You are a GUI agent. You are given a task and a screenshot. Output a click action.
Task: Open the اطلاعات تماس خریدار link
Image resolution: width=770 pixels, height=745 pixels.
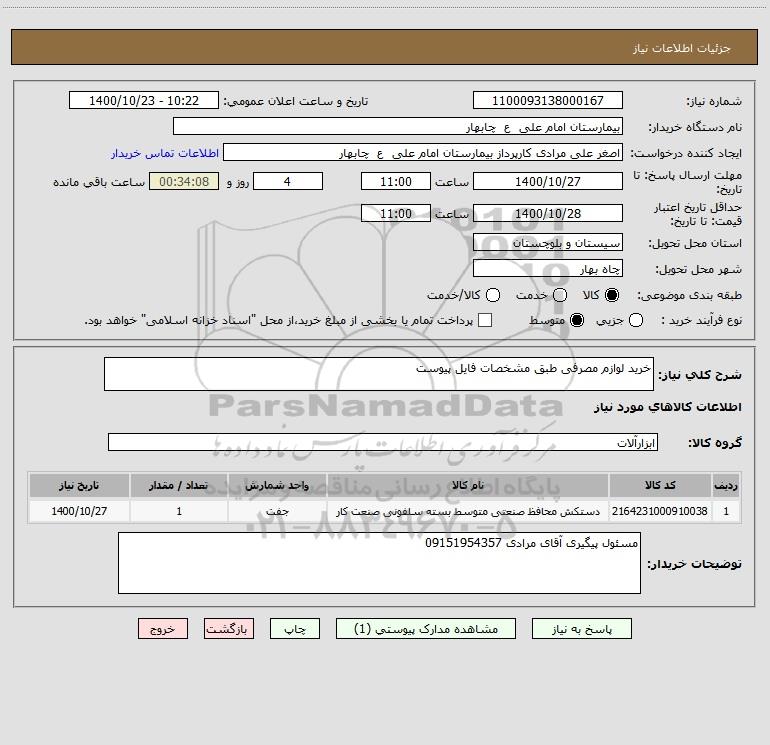(165, 153)
